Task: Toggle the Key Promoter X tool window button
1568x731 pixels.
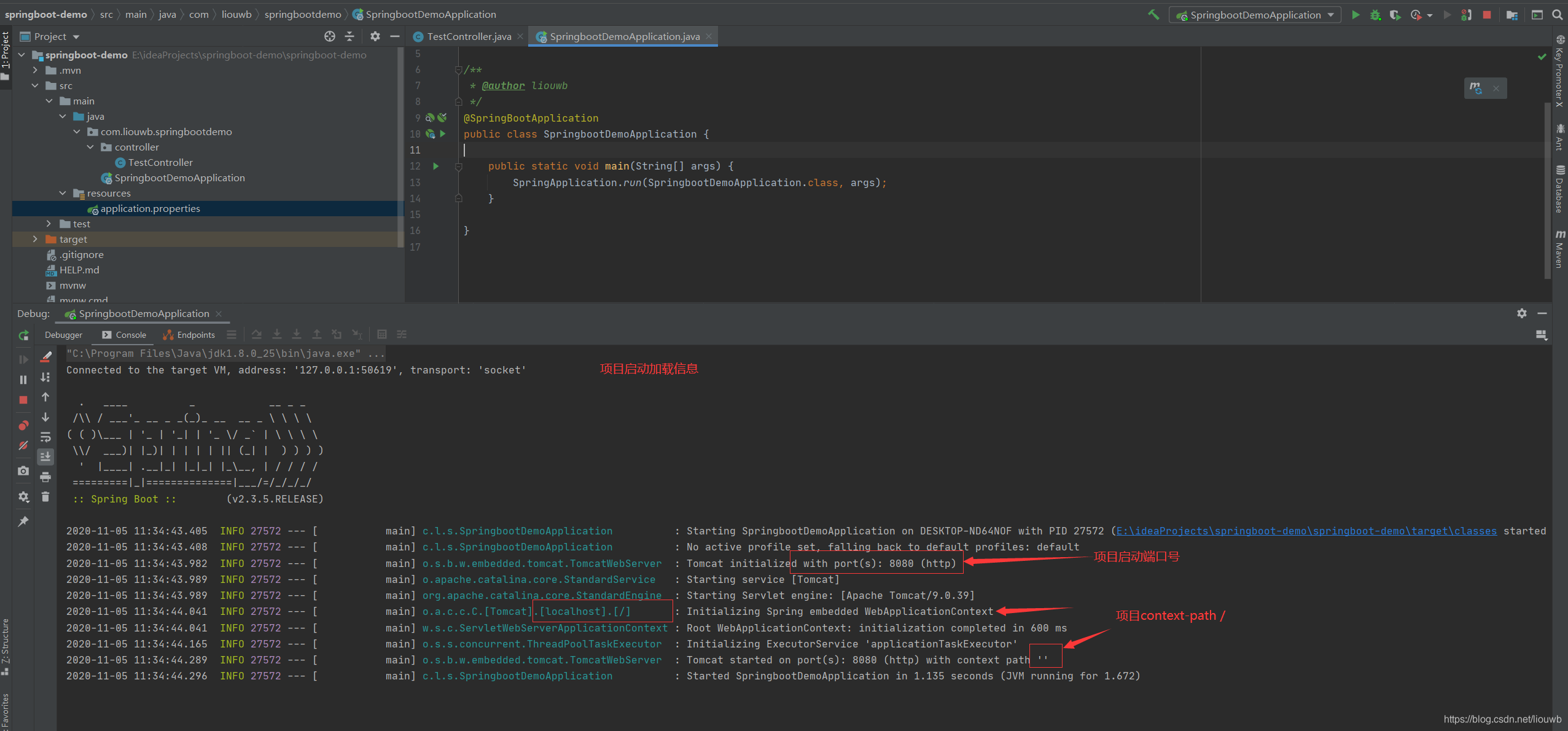Action: point(1560,71)
